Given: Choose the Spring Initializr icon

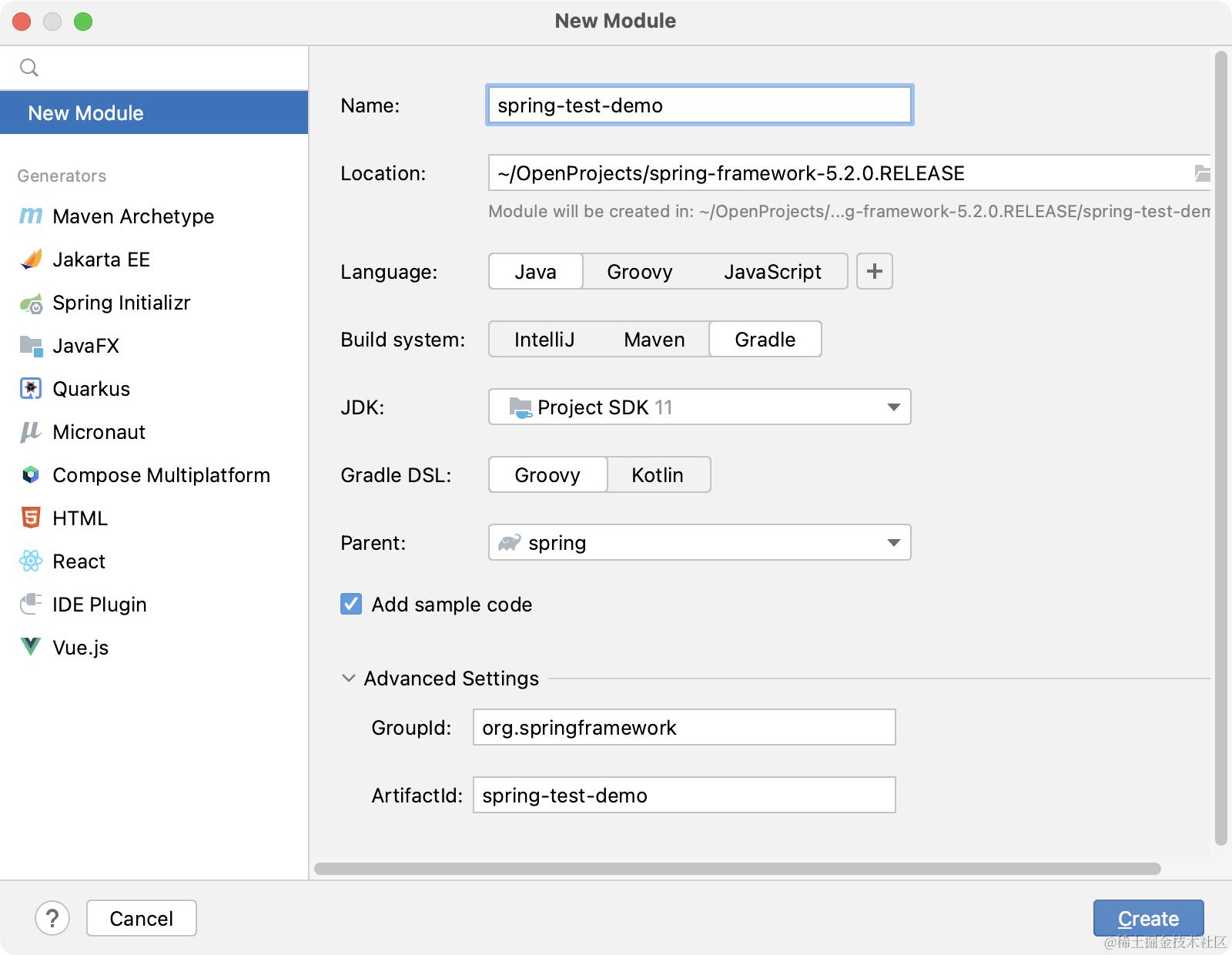Looking at the screenshot, I should 31,303.
